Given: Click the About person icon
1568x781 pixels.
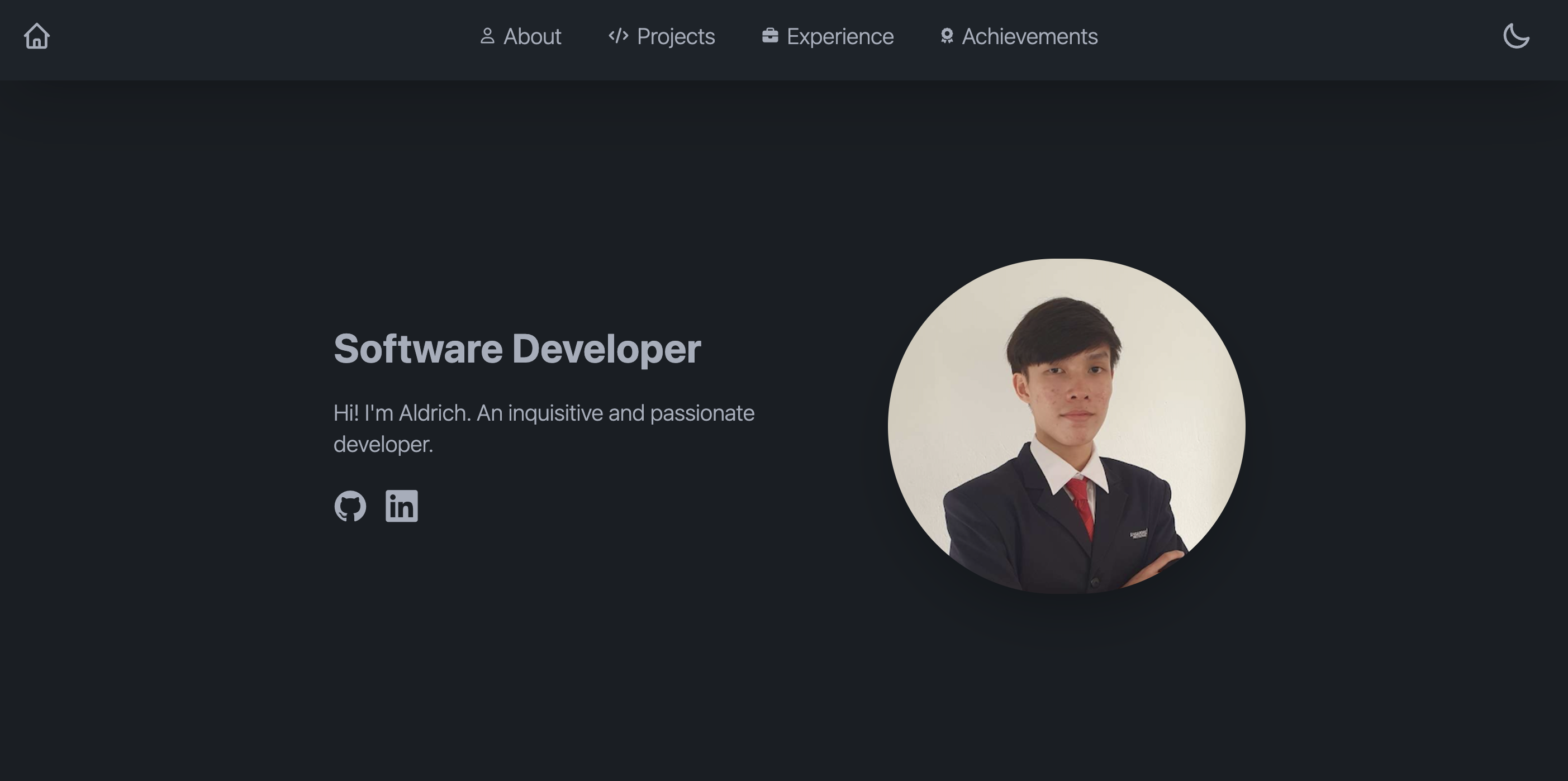Looking at the screenshot, I should [487, 35].
